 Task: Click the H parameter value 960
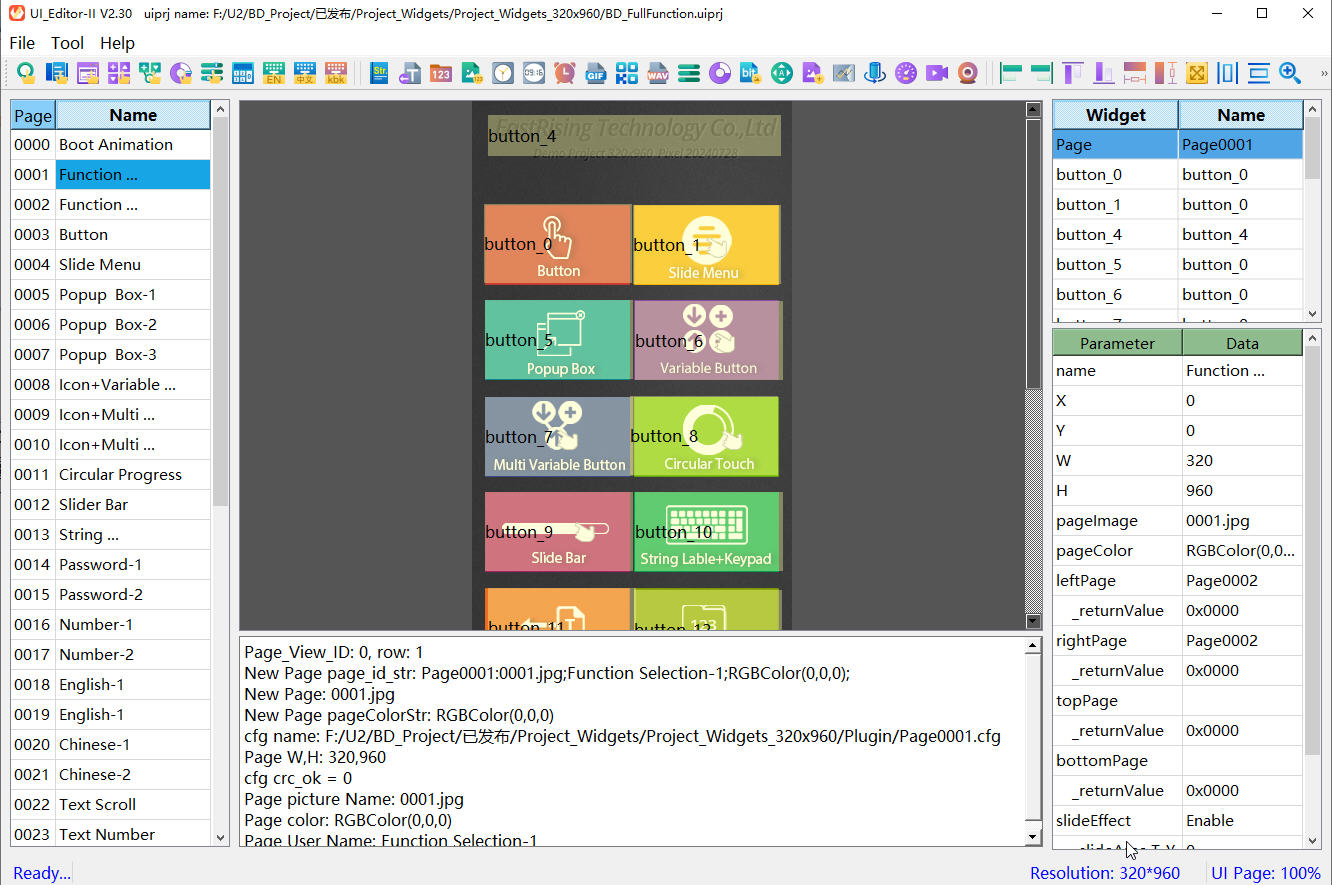coord(1242,490)
